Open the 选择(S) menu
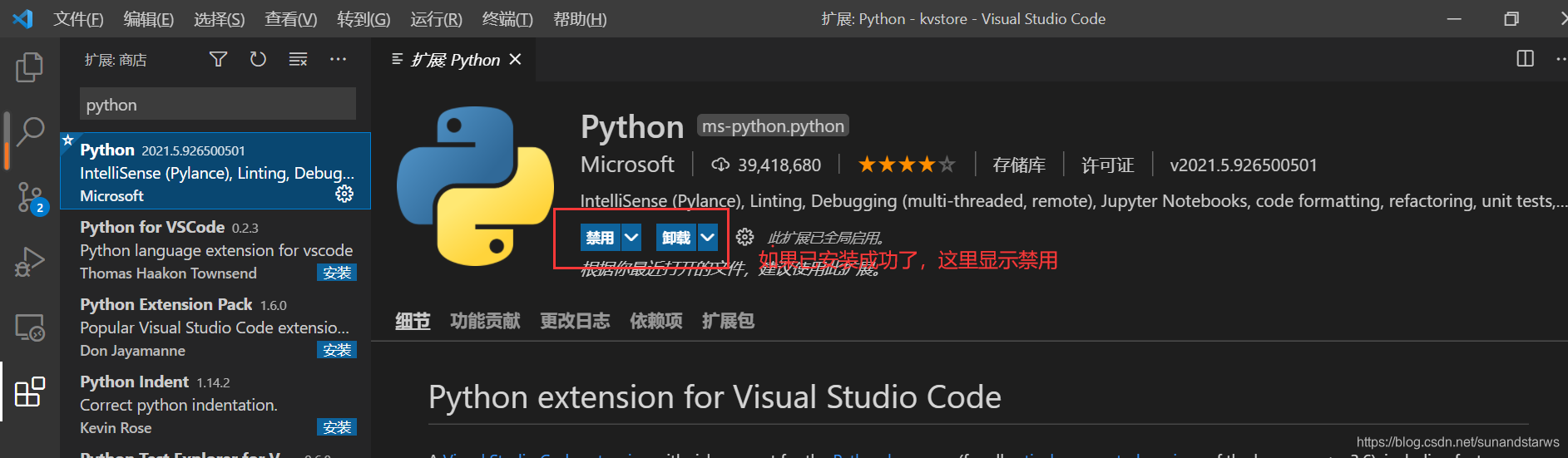 (220, 19)
